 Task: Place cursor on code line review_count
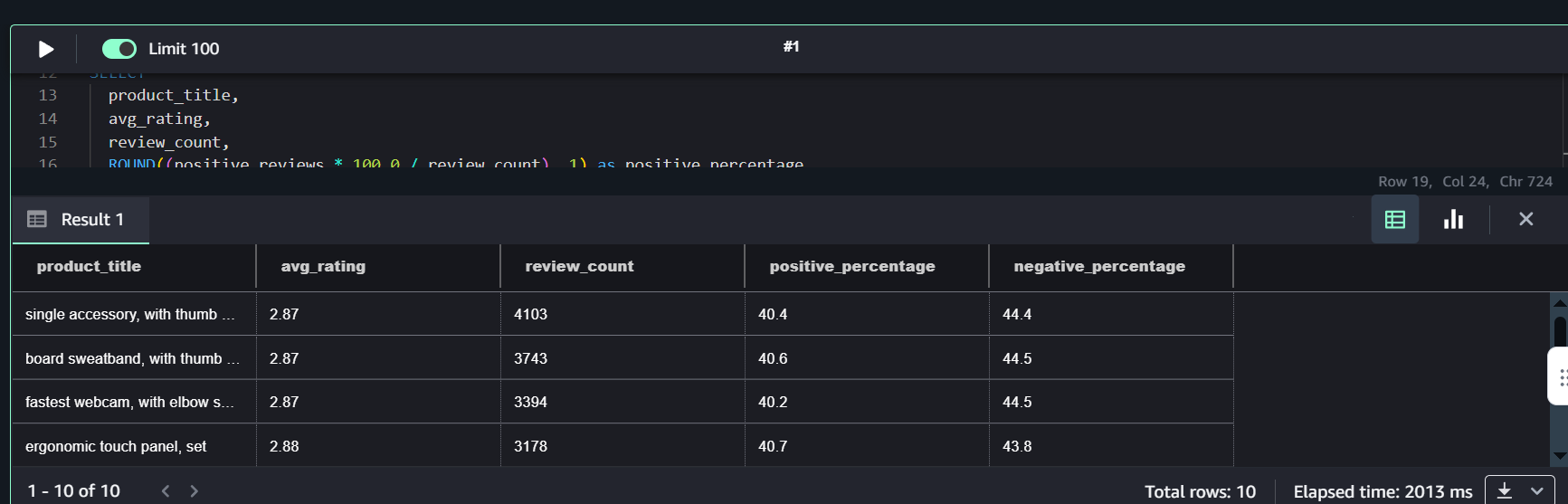(169, 142)
